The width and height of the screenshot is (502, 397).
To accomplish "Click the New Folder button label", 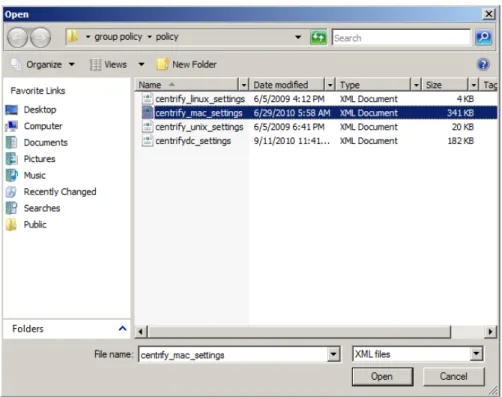I will [x=194, y=64].
